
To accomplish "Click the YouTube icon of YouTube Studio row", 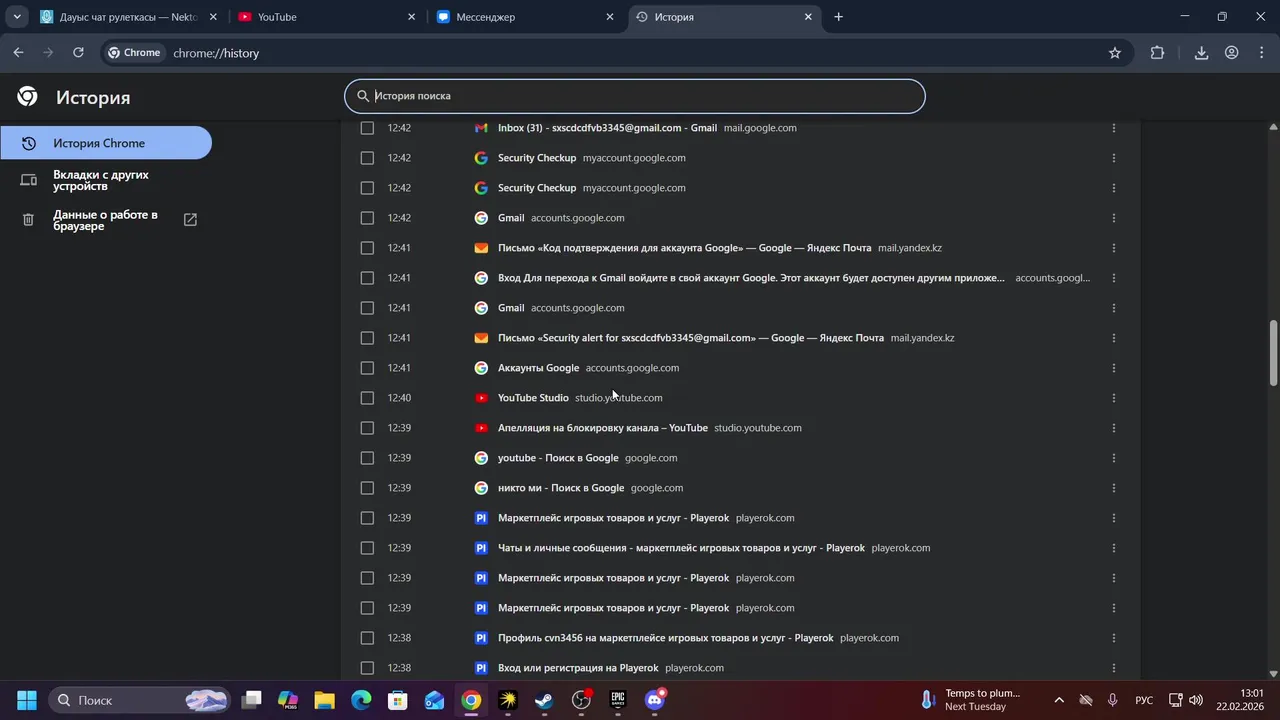I will (x=481, y=398).
